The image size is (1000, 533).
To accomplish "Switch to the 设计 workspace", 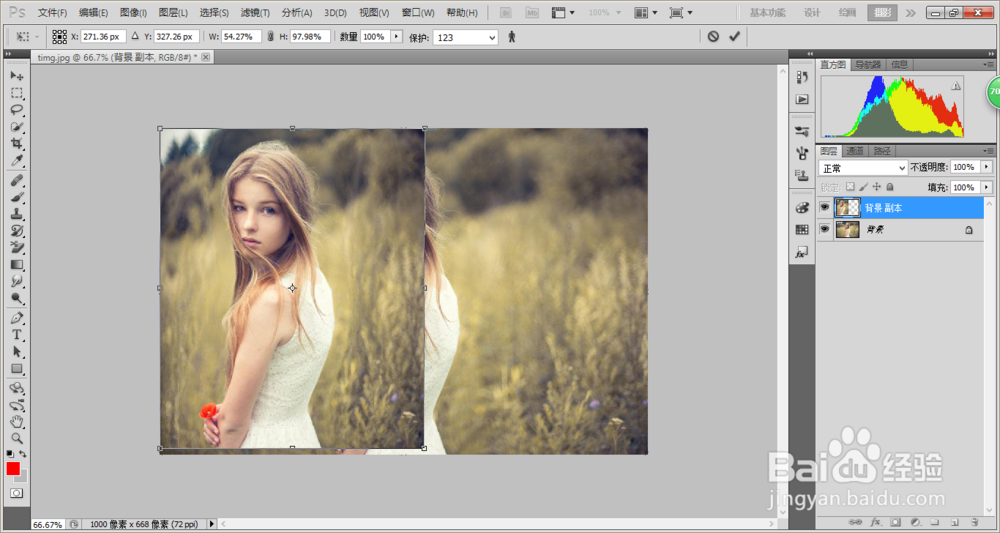I will 812,13.
